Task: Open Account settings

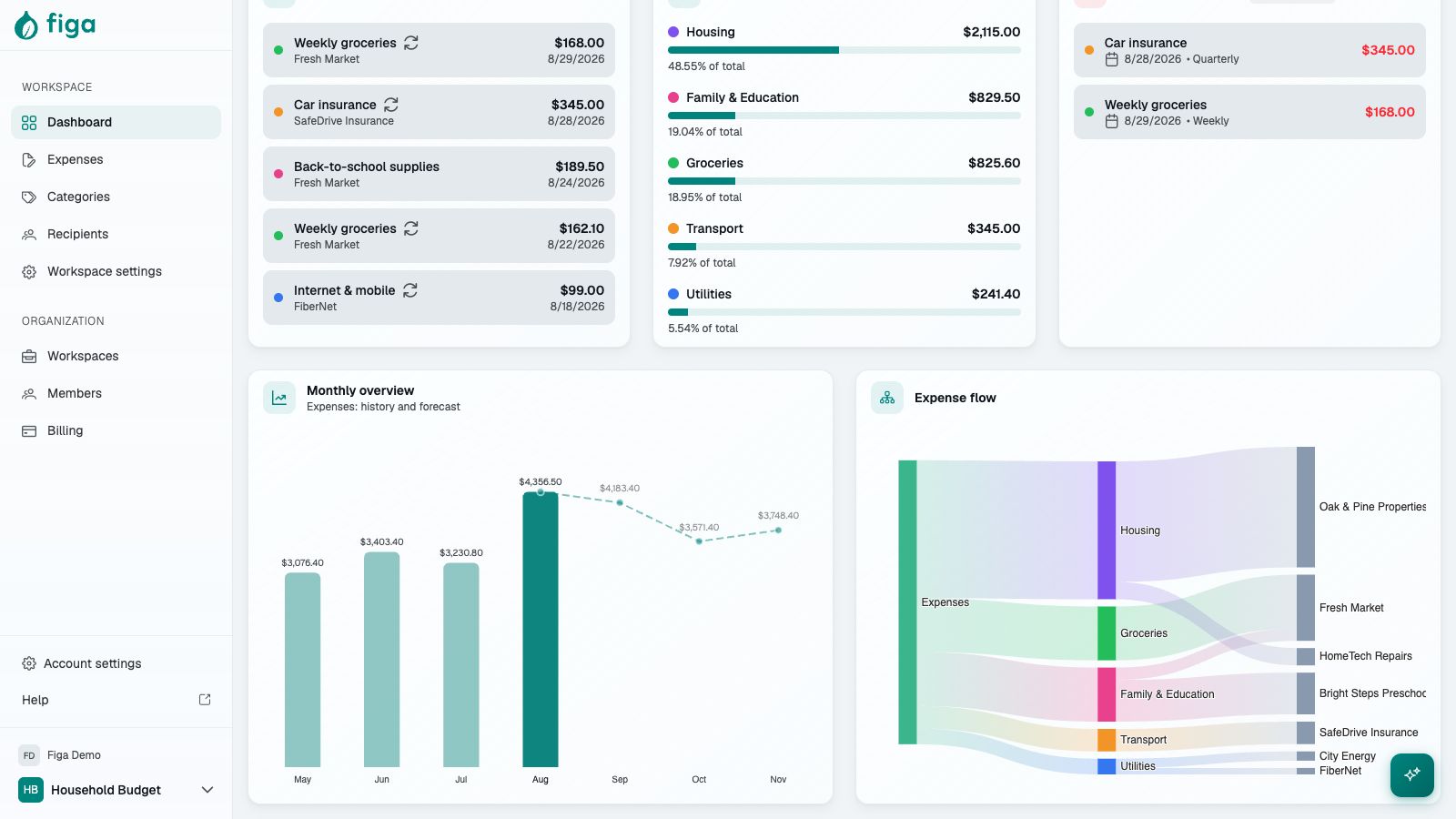Action: click(x=116, y=663)
